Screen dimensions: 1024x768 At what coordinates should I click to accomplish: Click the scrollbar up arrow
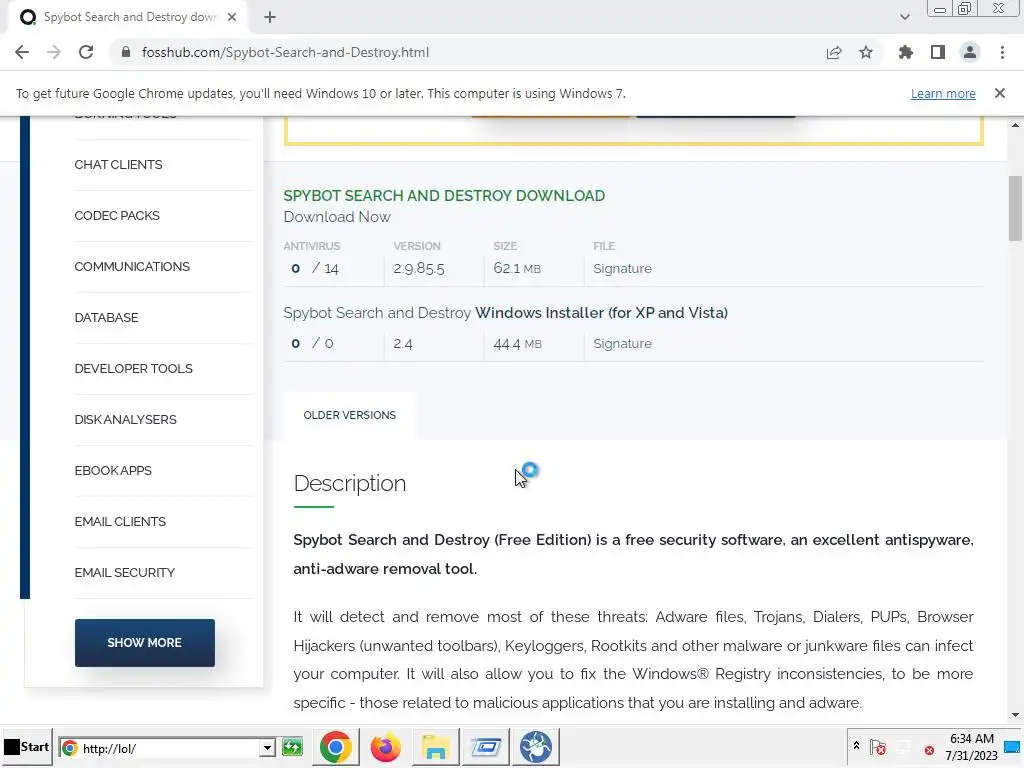tap(1015, 124)
